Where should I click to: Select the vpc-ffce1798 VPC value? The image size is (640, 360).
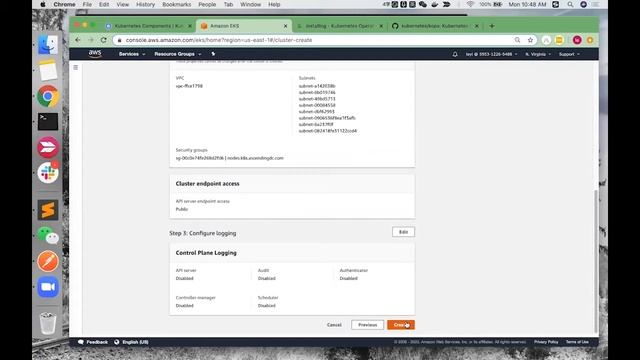point(189,86)
